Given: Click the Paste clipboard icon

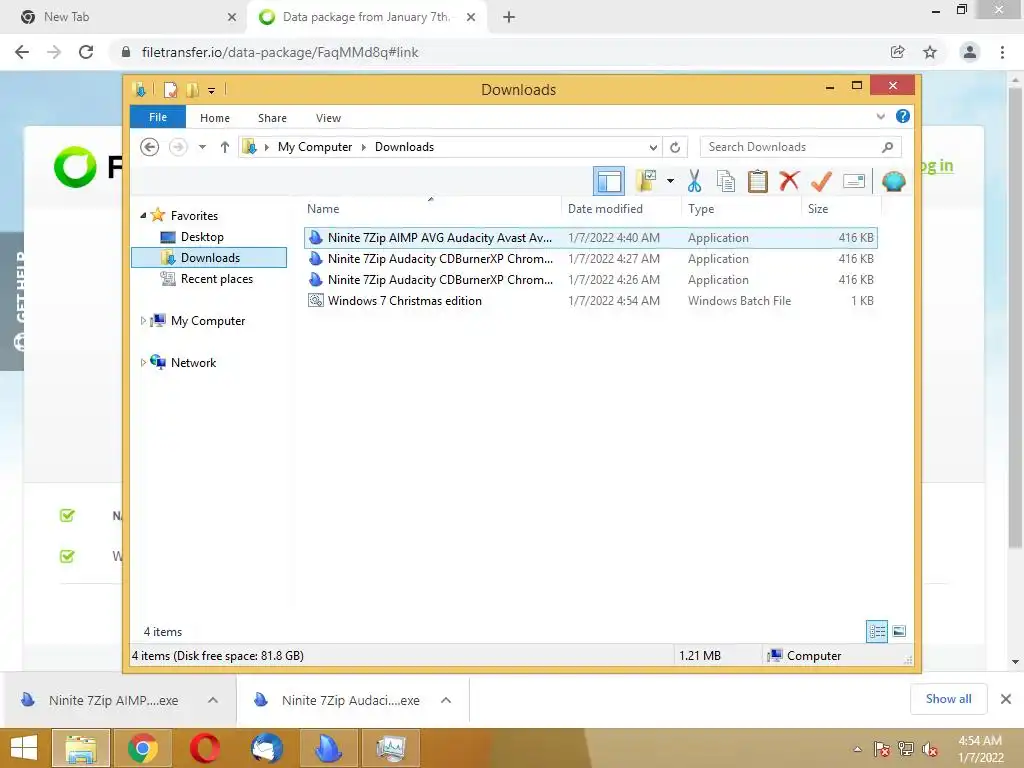Looking at the screenshot, I should pos(758,181).
